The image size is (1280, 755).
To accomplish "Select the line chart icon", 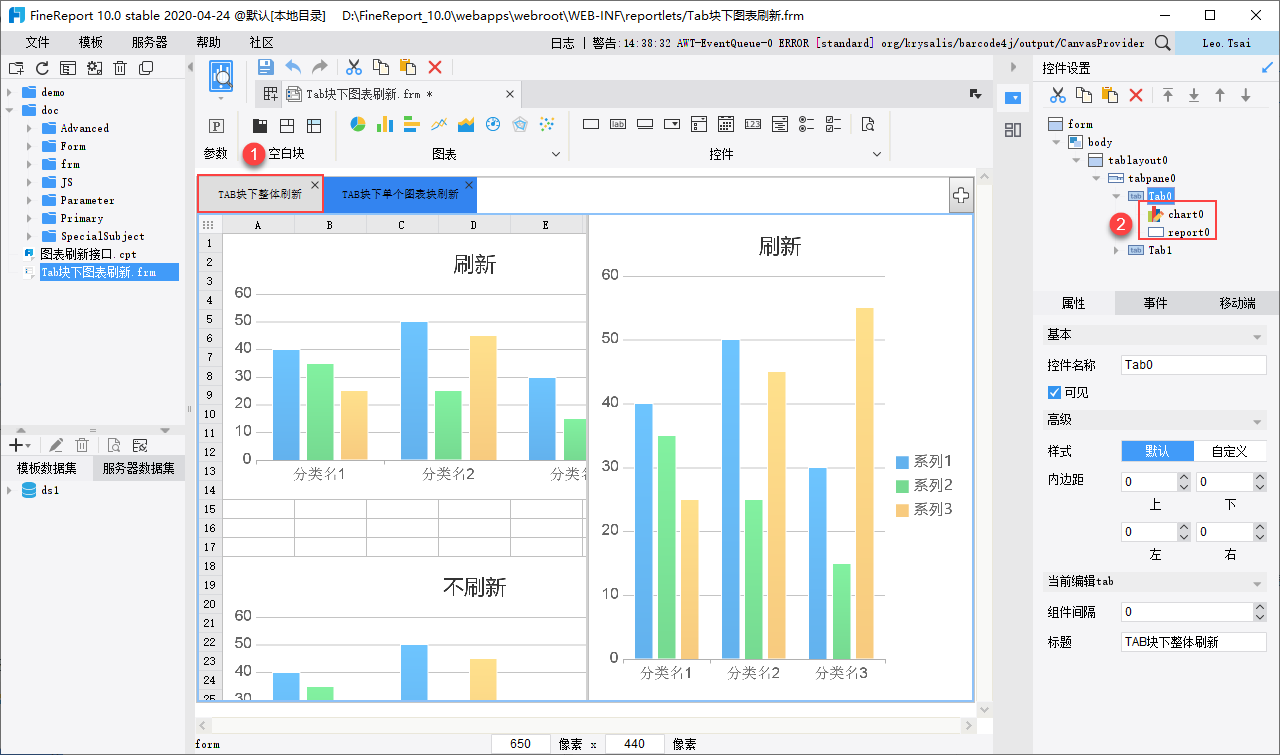I will tap(438, 124).
